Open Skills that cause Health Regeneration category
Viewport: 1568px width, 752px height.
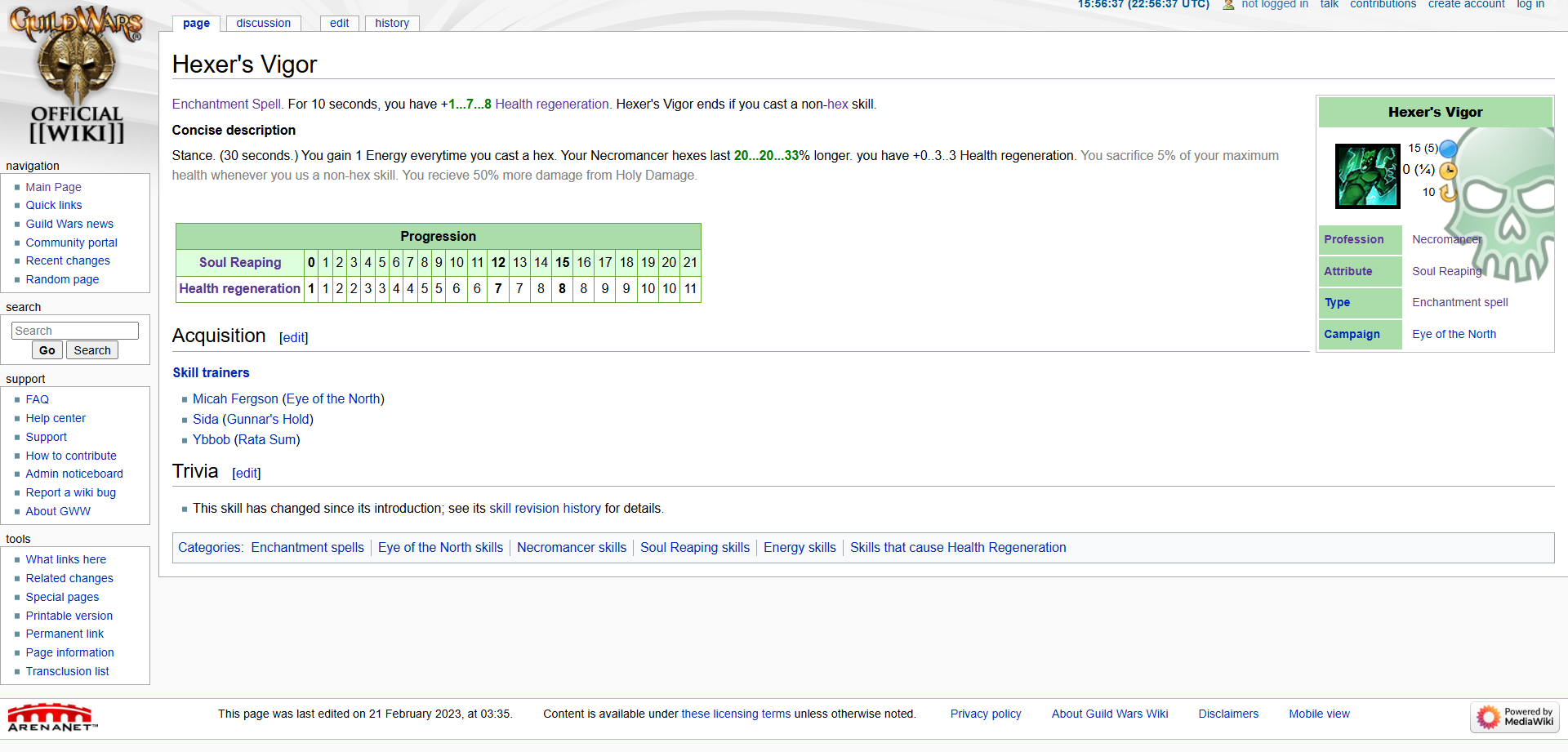[958, 547]
